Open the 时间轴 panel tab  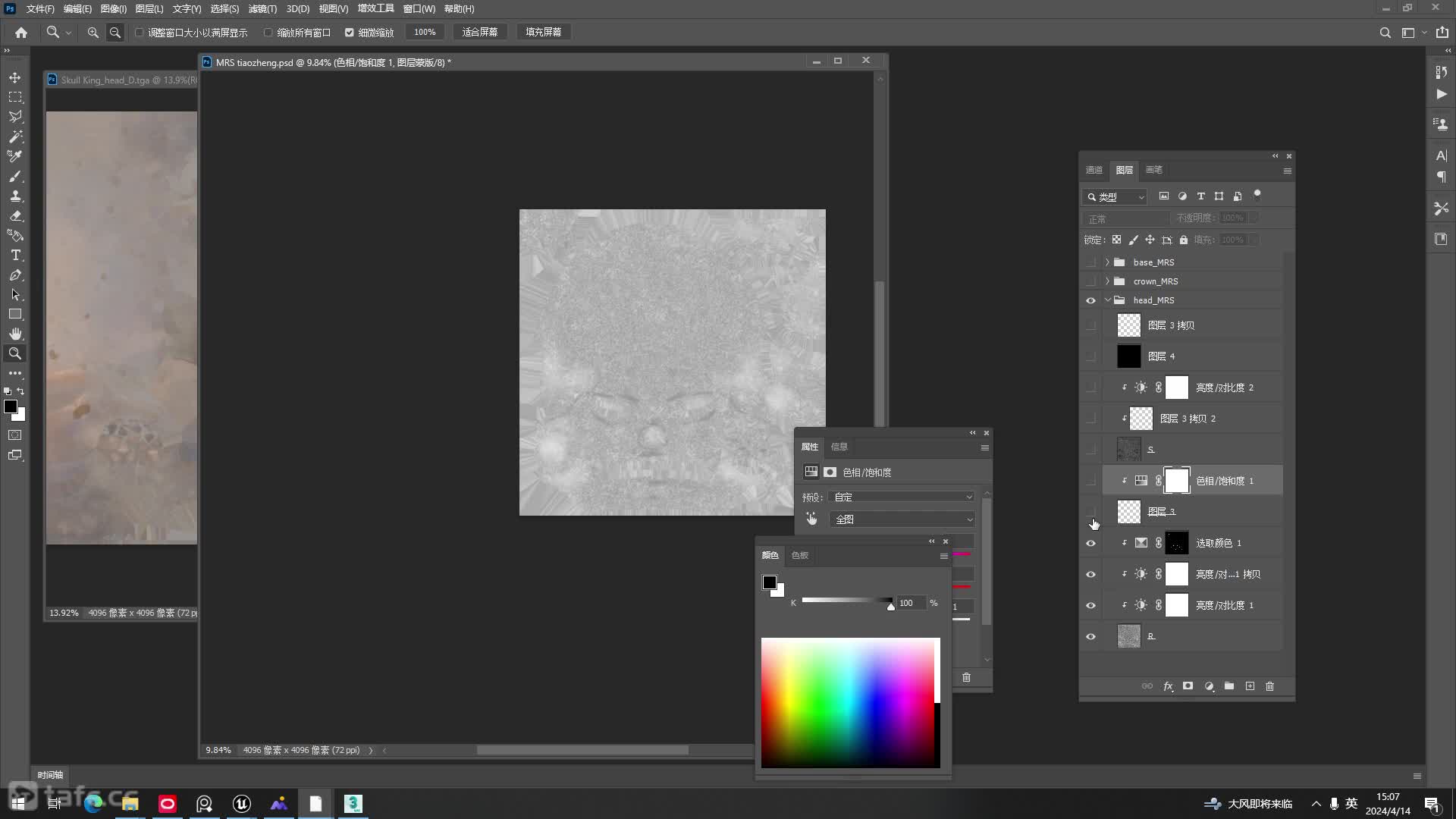[50, 775]
